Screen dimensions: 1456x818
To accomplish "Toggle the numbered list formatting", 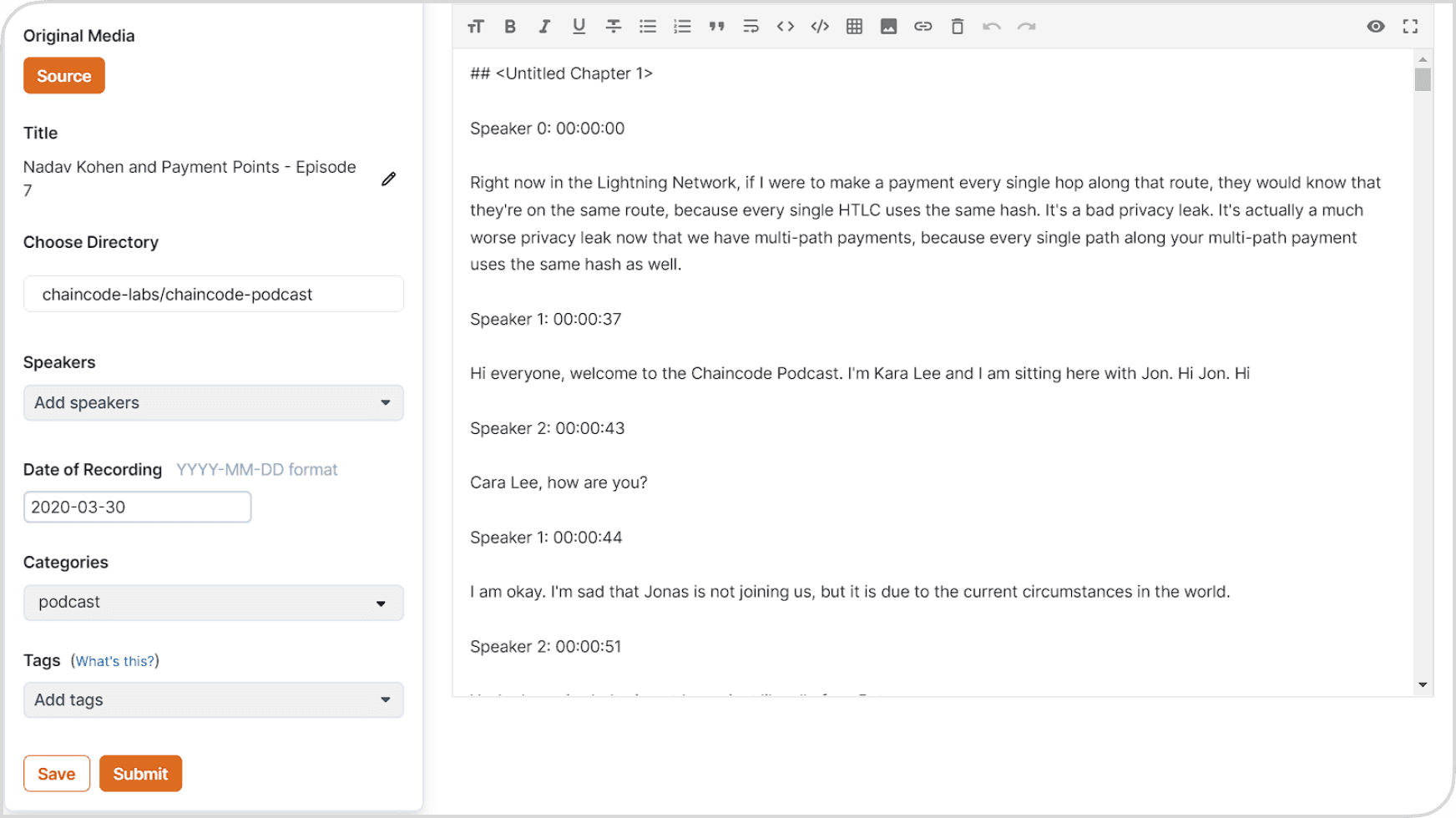I will click(x=682, y=26).
